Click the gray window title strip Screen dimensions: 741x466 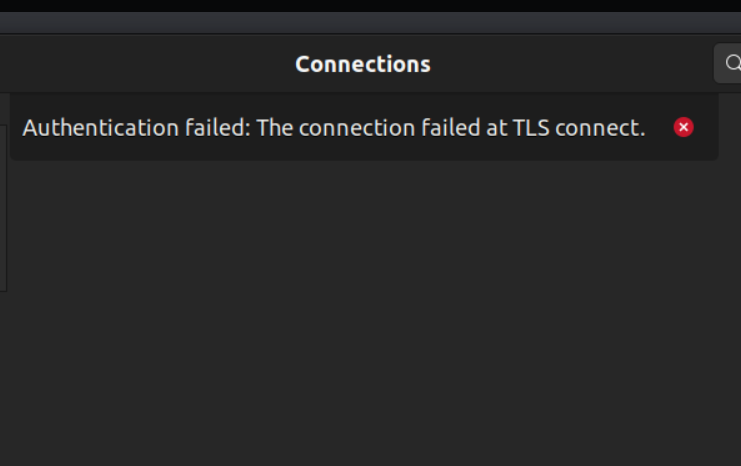(x=370, y=23)
